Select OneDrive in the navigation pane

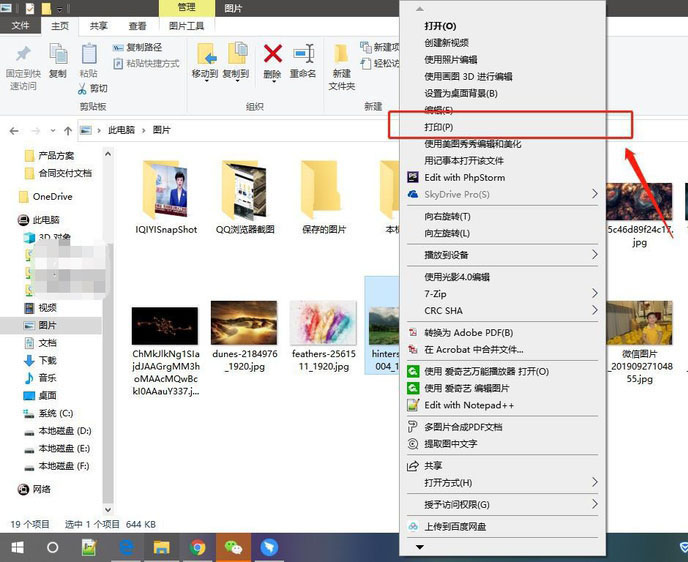point(46,197)
